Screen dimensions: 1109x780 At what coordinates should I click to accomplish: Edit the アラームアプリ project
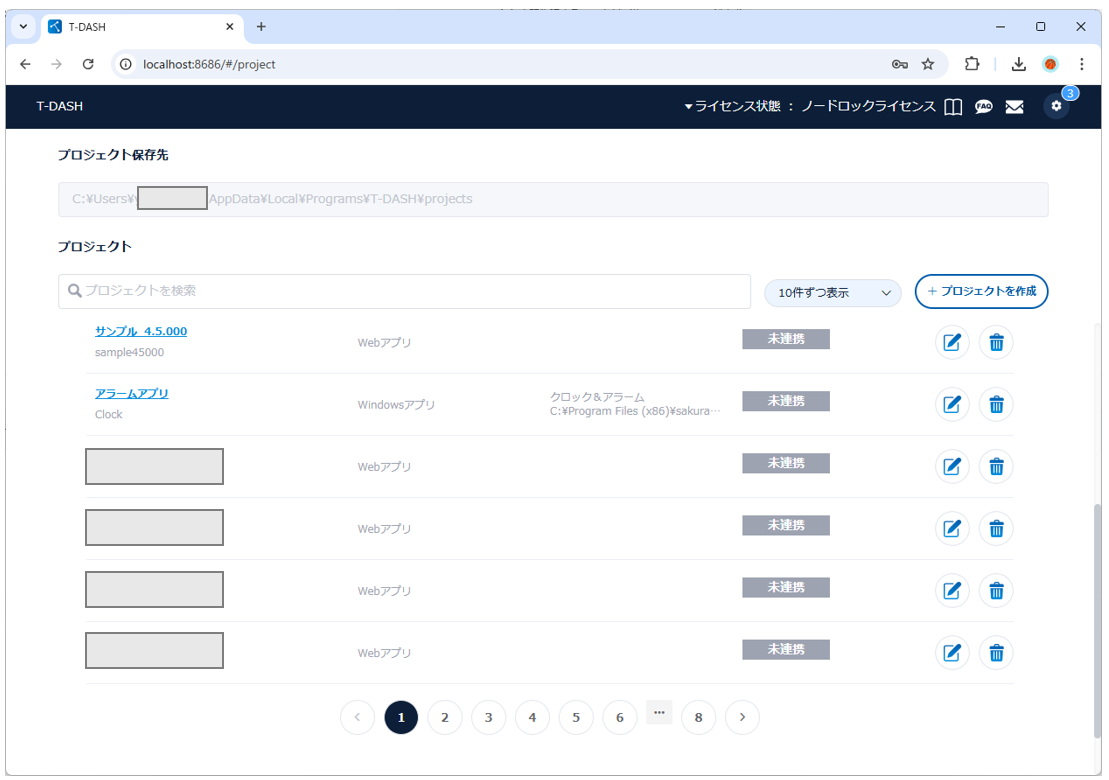[952, 405]
